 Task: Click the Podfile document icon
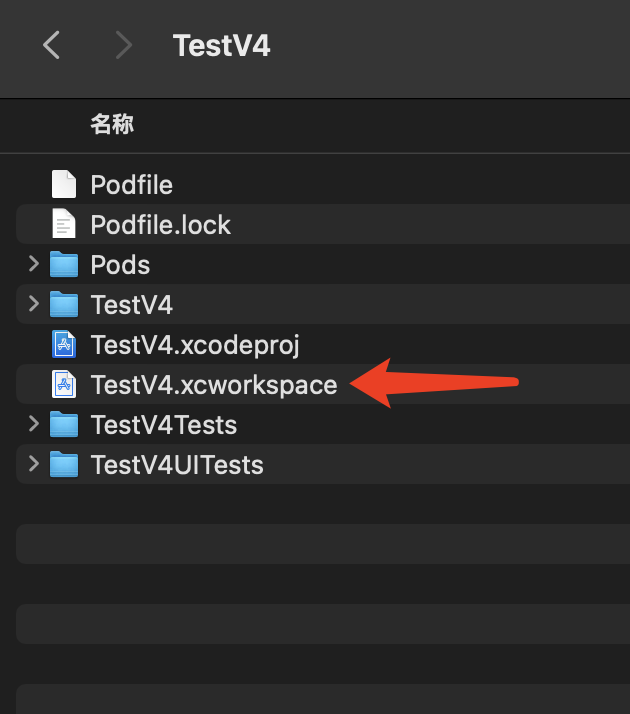coord(64,185)
